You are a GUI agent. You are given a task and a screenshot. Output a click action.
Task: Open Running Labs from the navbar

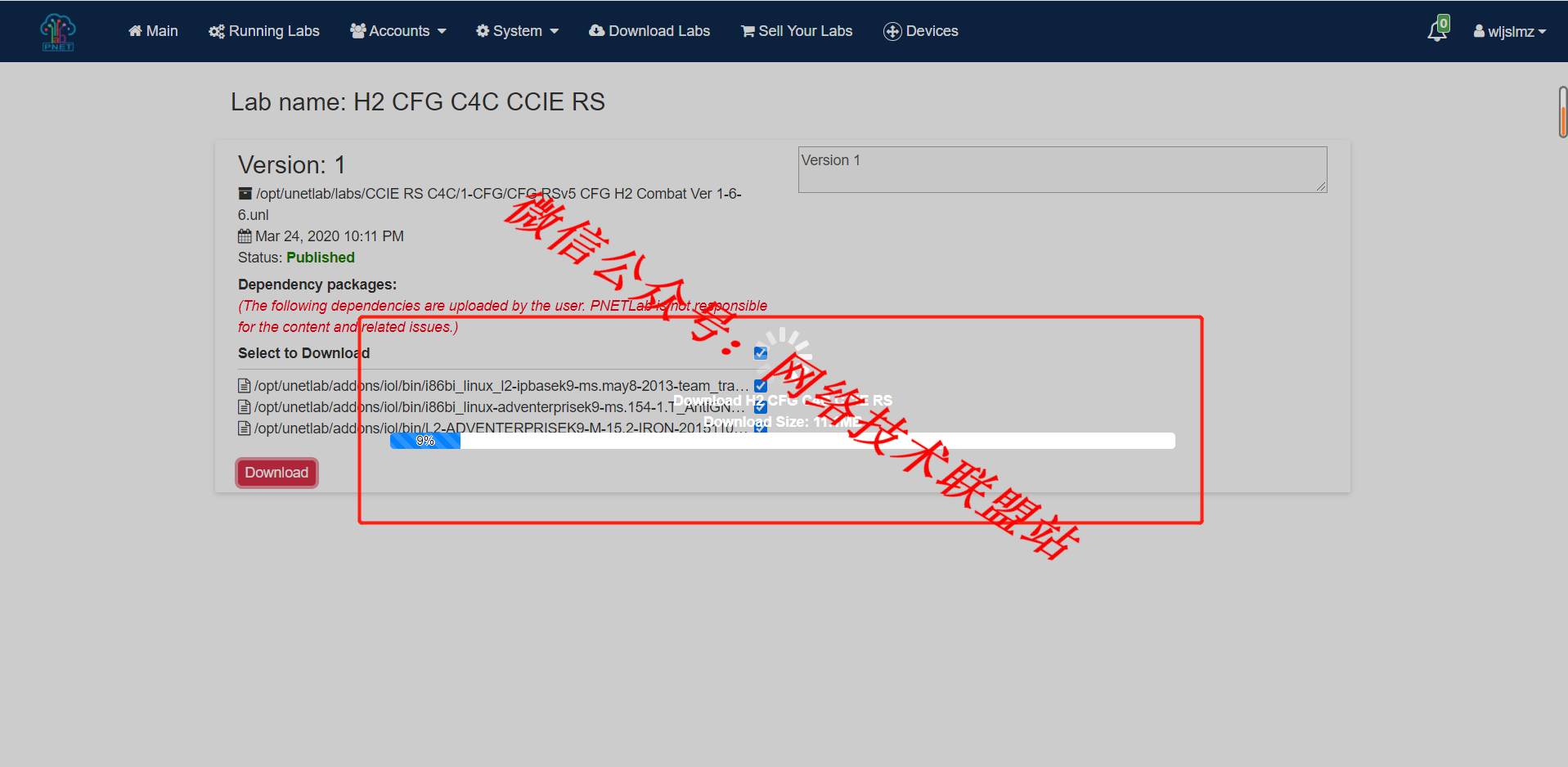[x=263, y=31]
